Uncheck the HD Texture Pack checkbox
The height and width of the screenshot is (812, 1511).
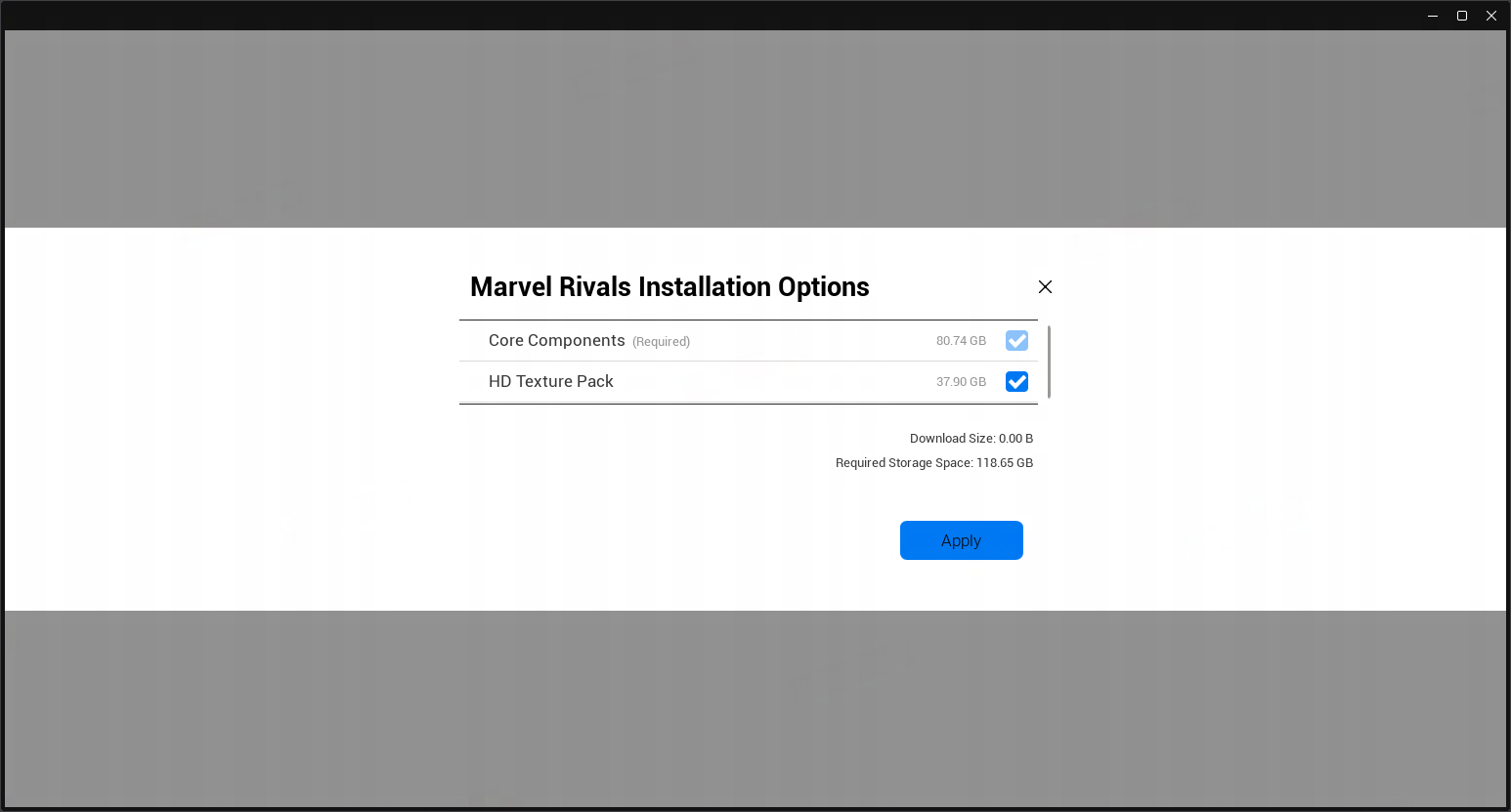click(x=1016, y=381)
